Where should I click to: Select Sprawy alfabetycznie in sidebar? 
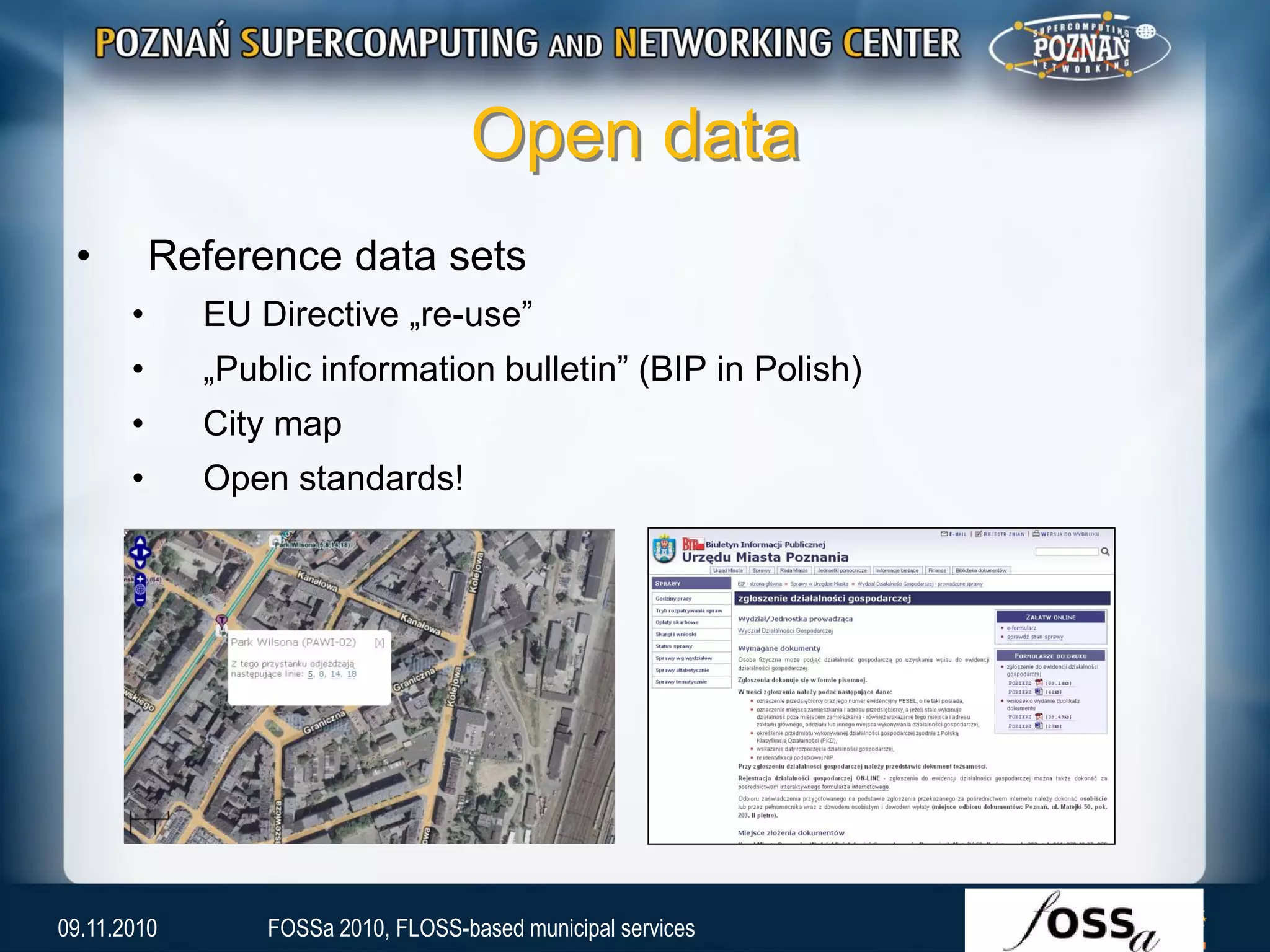[x=691, y=670]
